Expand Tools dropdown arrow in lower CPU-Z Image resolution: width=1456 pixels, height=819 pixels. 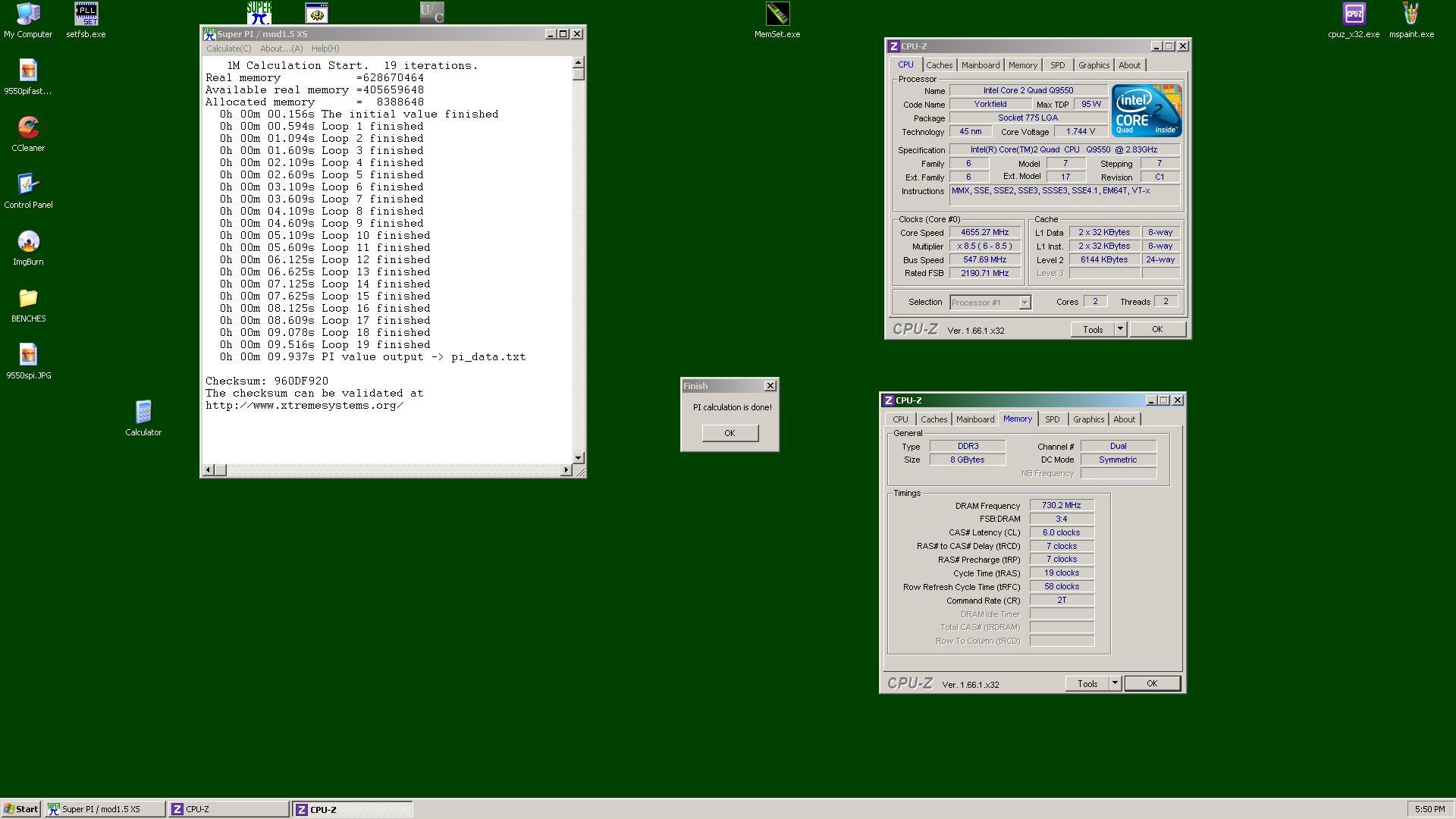coord(1115,683)
